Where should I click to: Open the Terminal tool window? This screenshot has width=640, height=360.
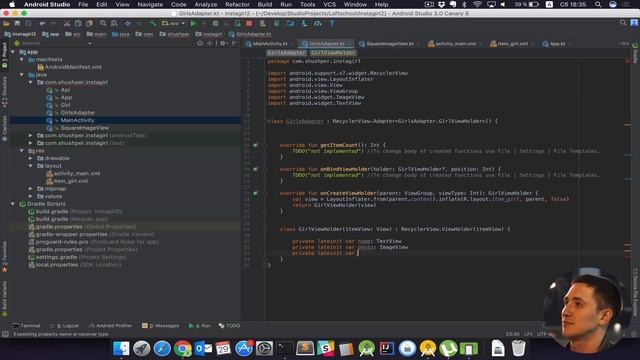click(27, 326)
